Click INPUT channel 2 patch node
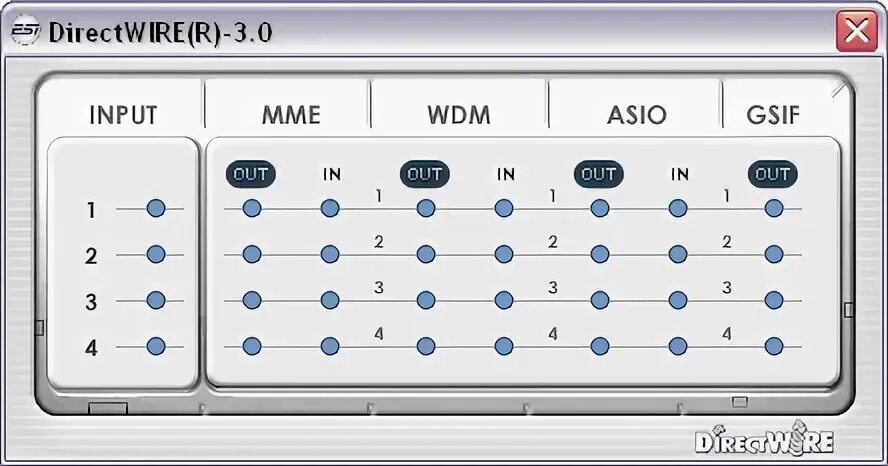 pyautogui.click(x=156, y=254)
